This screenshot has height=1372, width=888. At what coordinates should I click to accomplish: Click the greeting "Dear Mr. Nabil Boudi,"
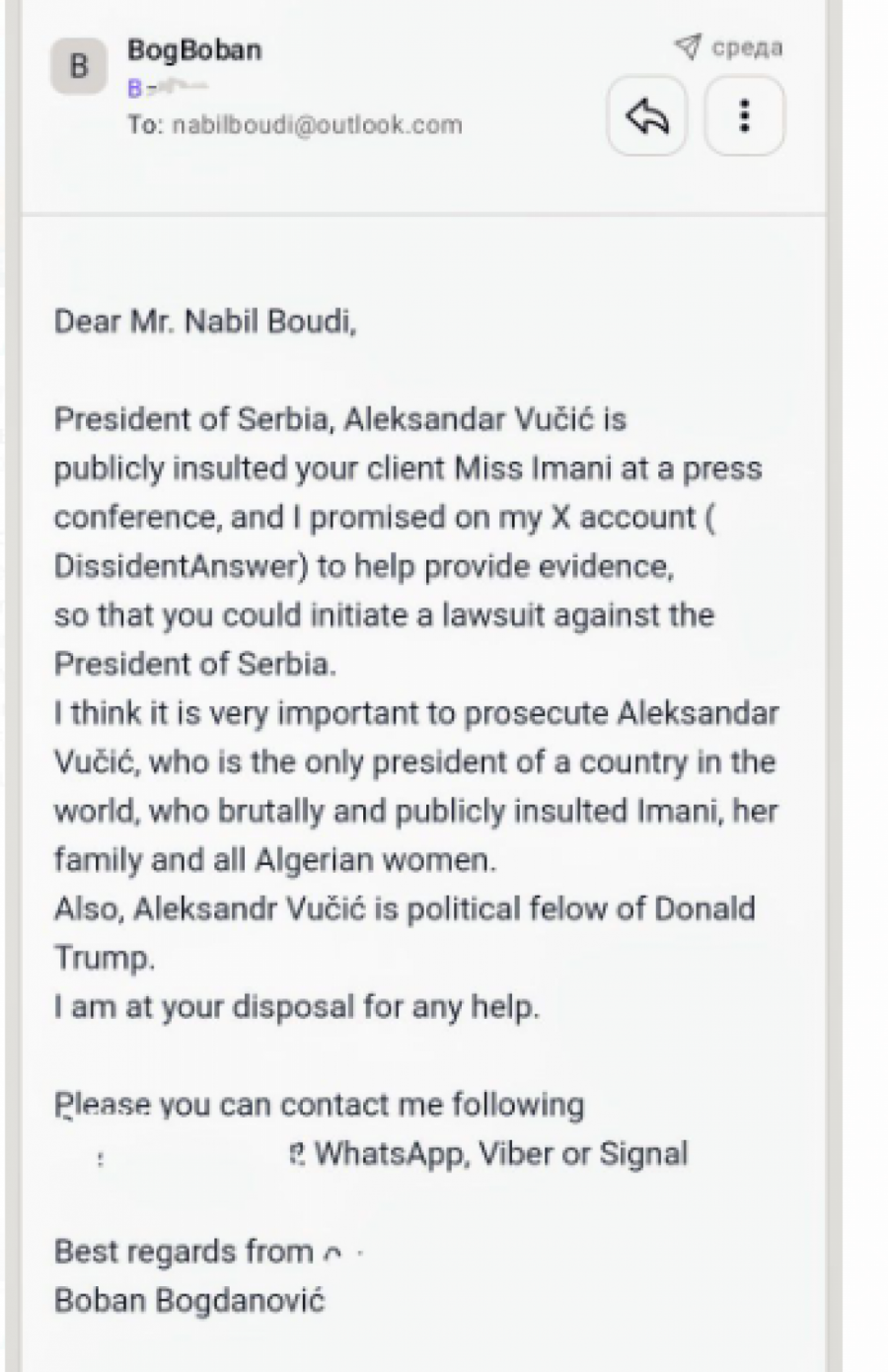click(204, 322)
